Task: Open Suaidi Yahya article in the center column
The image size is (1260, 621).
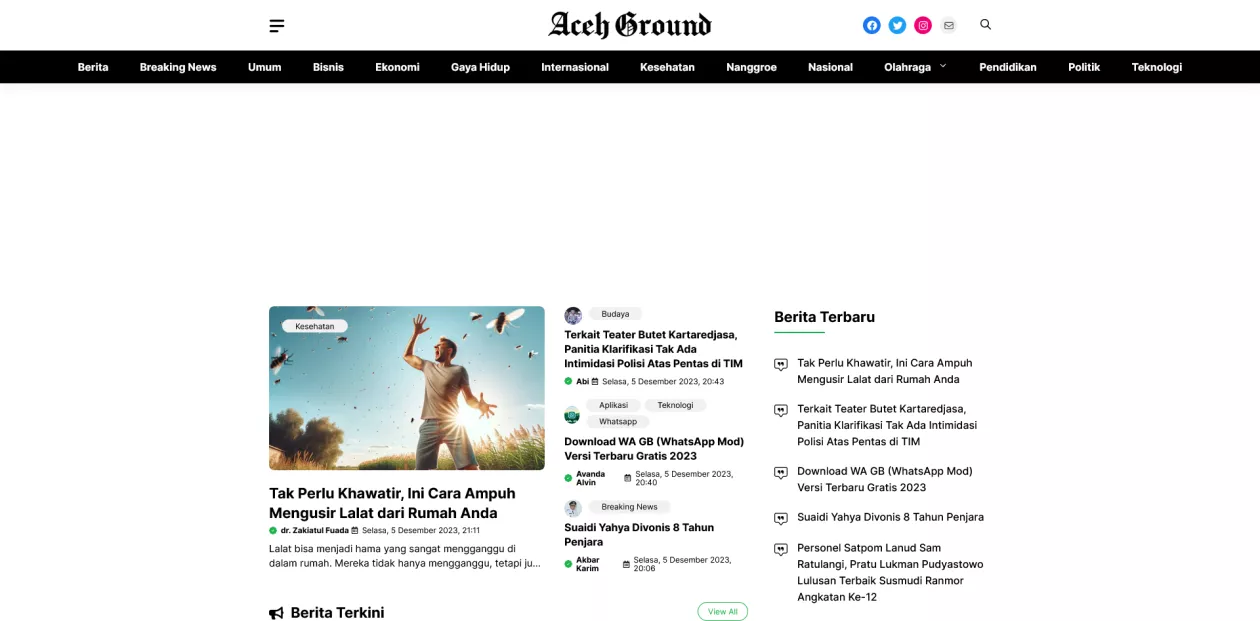Action: 639,534
